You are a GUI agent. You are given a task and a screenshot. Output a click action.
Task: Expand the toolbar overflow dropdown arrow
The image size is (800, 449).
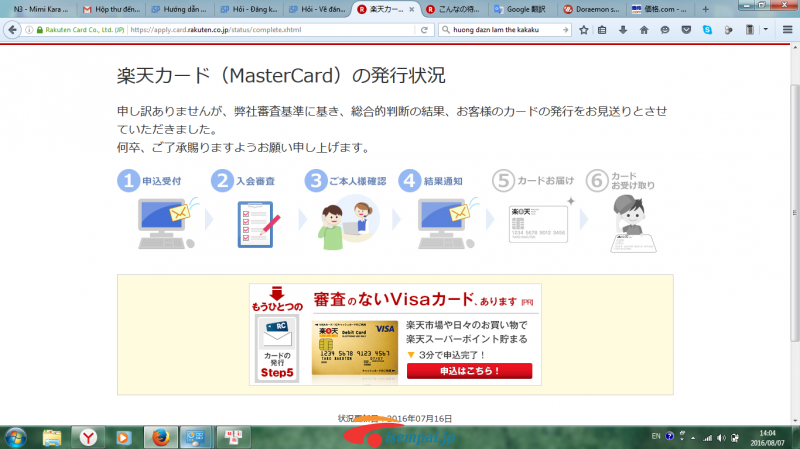click(x=765, y=30)
